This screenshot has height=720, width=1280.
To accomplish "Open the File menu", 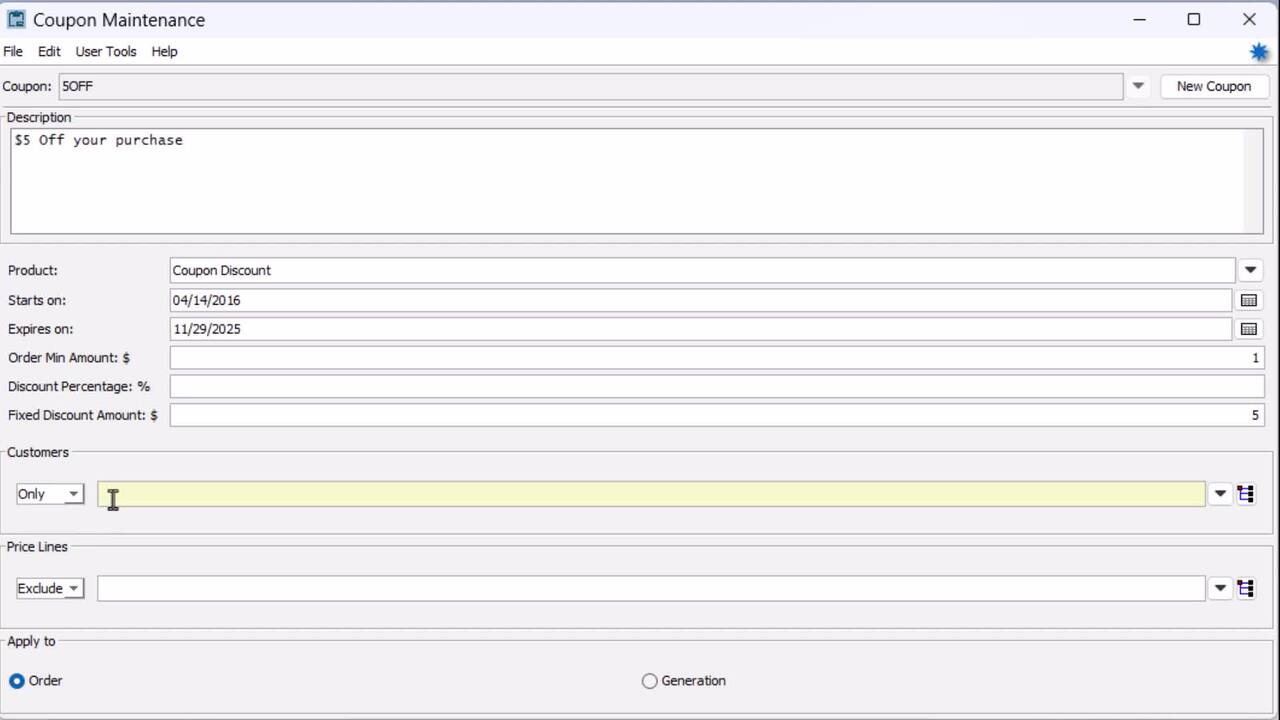I will [x=13, y=52].
